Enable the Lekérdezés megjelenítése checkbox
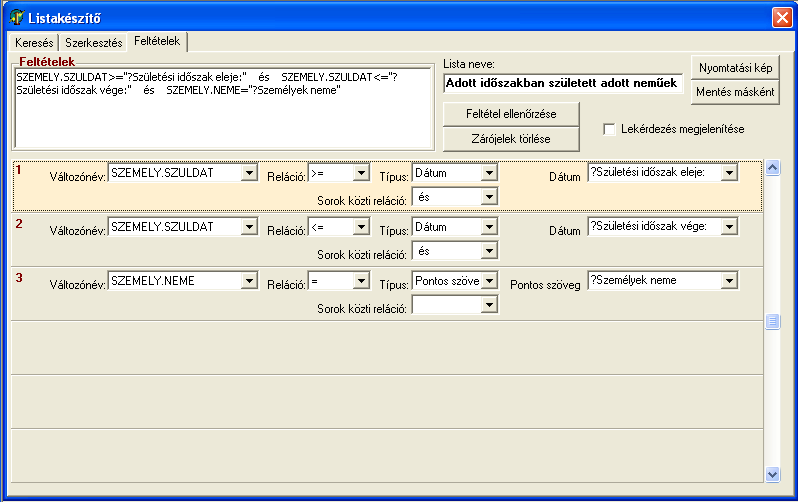The image size is (798, 502). (x=609, y=129)
